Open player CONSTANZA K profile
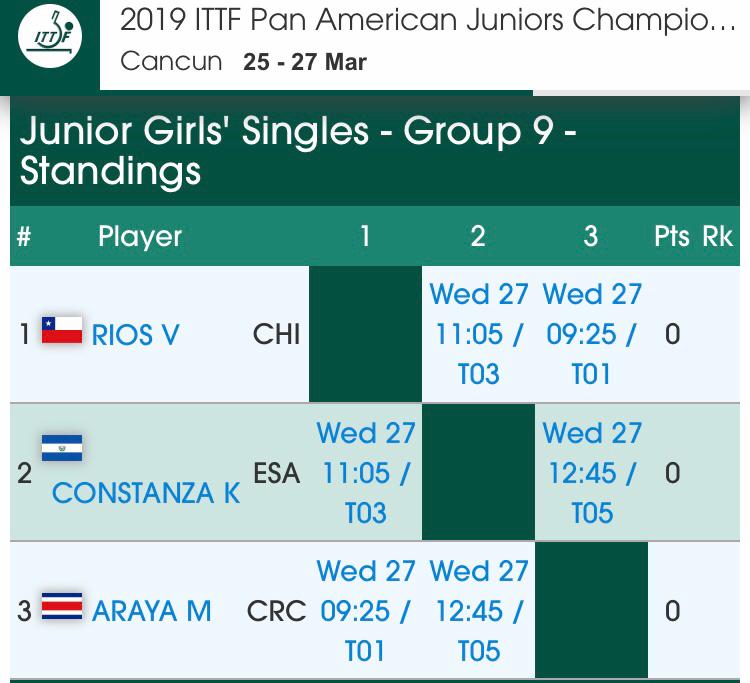 click(146, 493)
